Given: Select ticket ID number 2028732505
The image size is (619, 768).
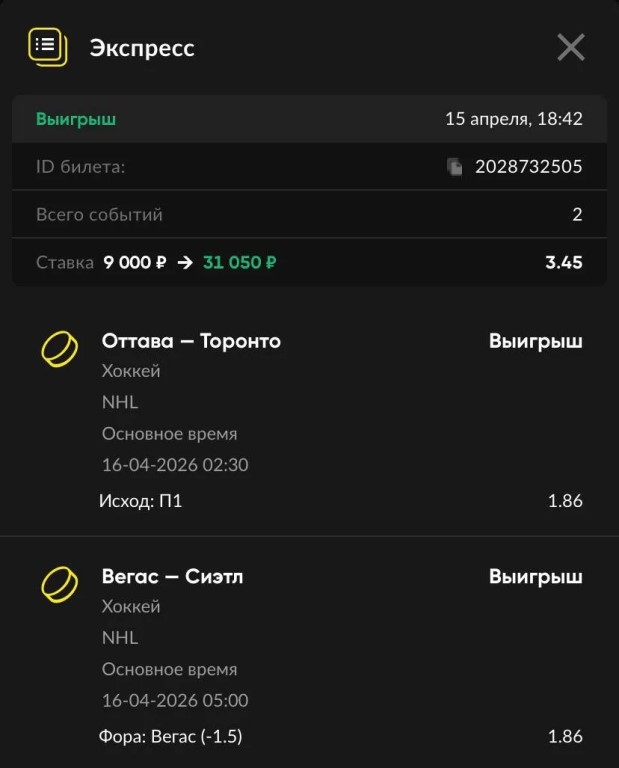Looking at the screenshot, I should [528, 167].
